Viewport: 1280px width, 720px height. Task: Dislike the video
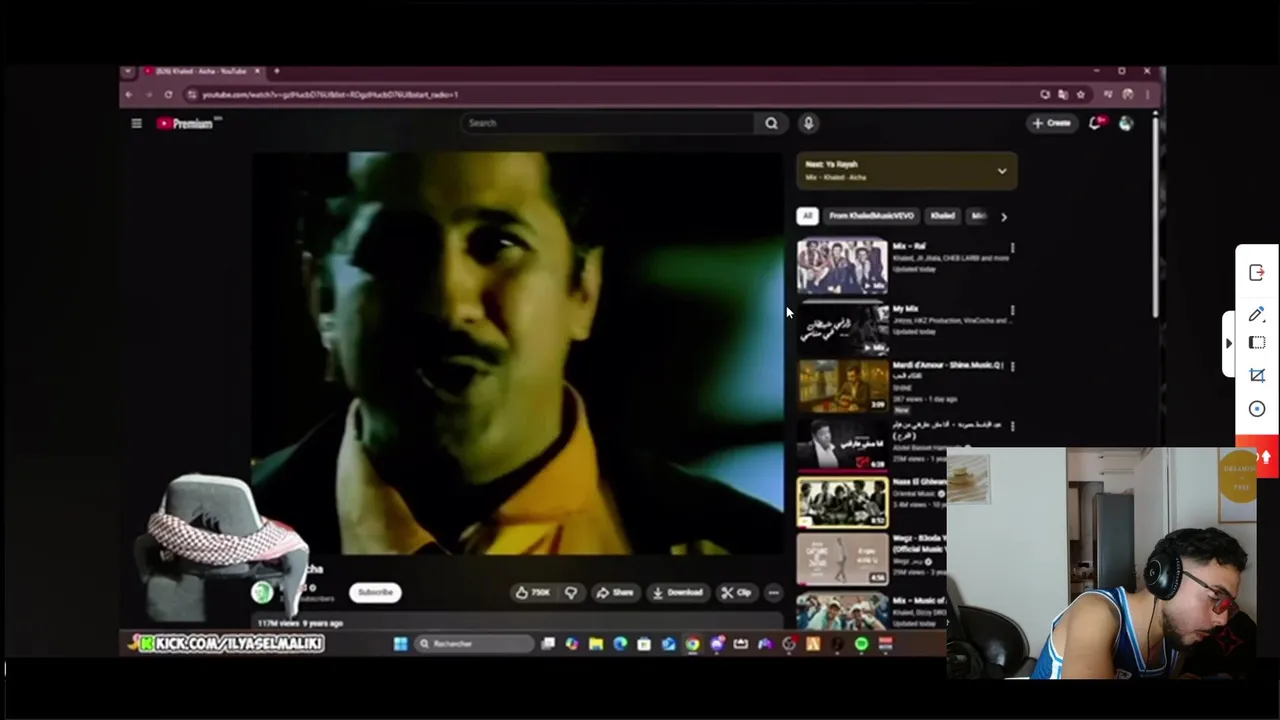pos(571,592)
